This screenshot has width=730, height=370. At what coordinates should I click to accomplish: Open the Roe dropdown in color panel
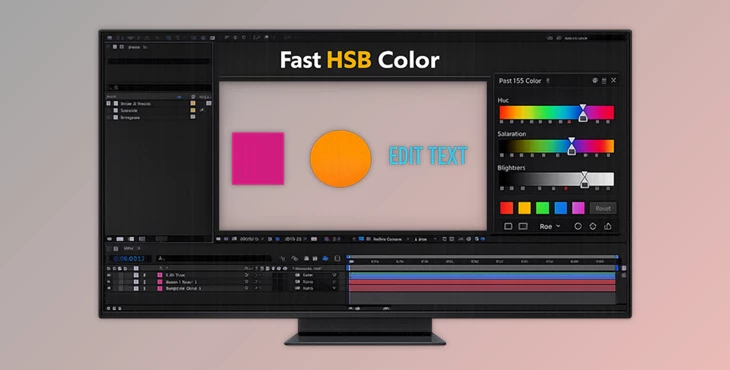(550, 226)
